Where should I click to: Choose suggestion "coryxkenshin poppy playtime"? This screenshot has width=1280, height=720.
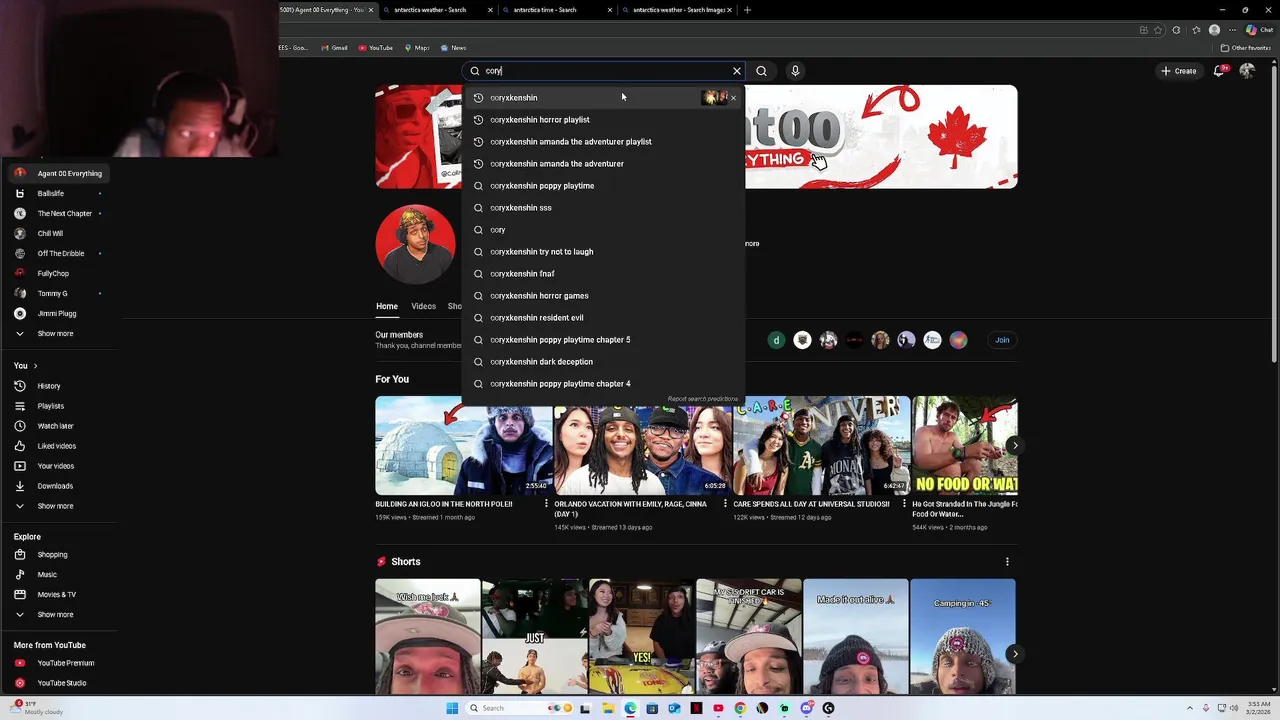coord(604,186)
